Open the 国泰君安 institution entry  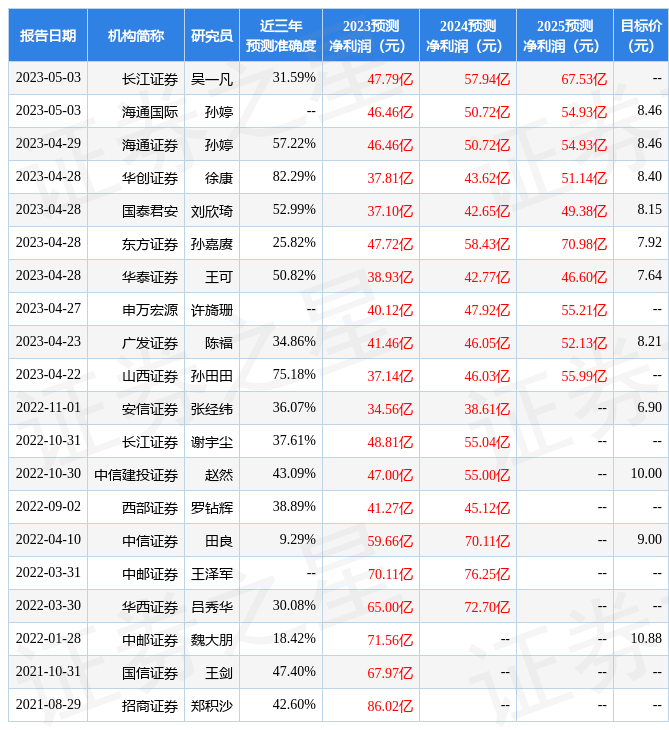[x=150, y=210]
